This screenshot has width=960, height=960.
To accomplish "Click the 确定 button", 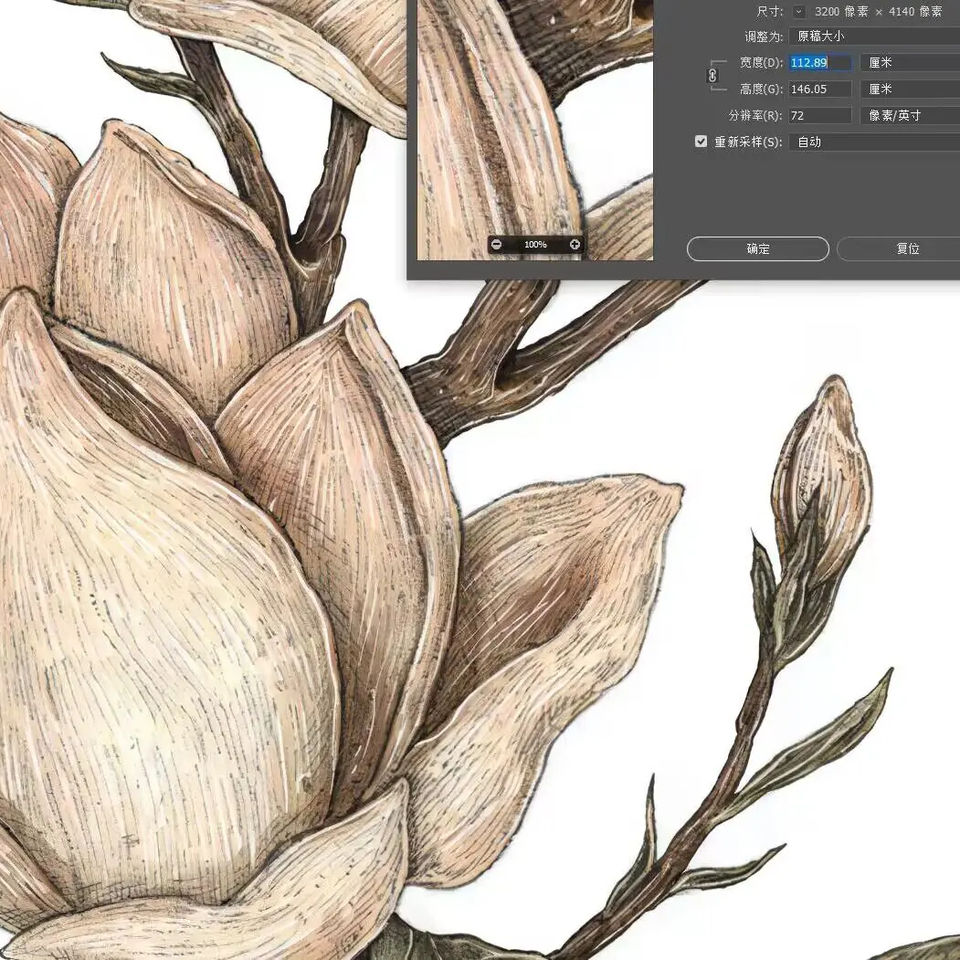I will [758, 249].
